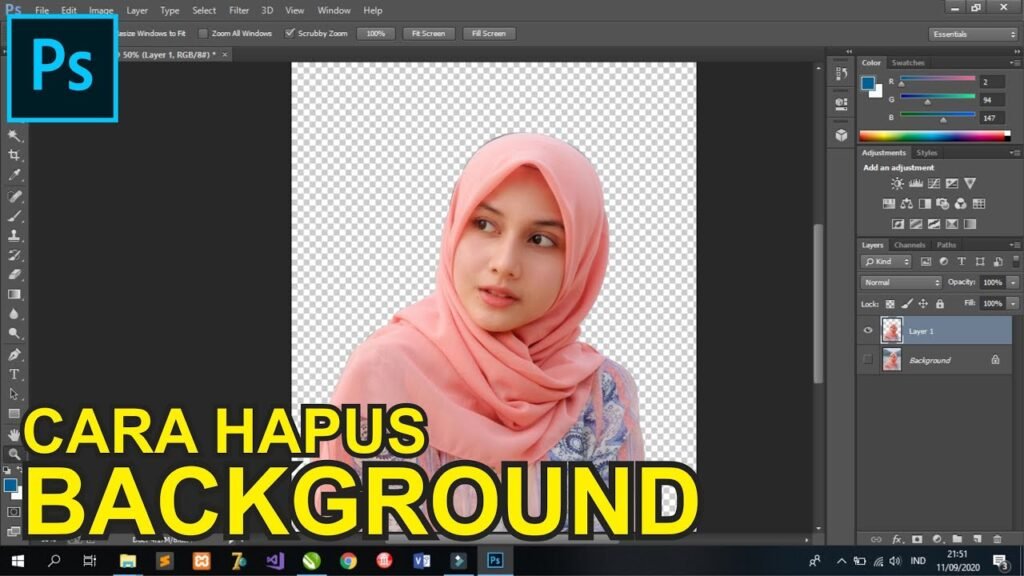
Task: Click the Fill Screen button
Action: coord(488,33)
